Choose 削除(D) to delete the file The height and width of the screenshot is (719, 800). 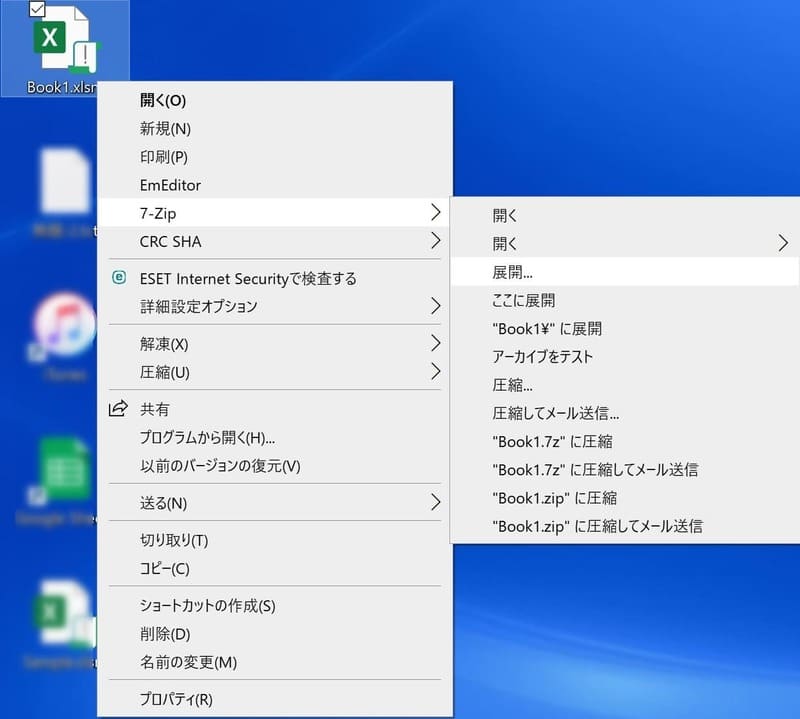[275, 634]
